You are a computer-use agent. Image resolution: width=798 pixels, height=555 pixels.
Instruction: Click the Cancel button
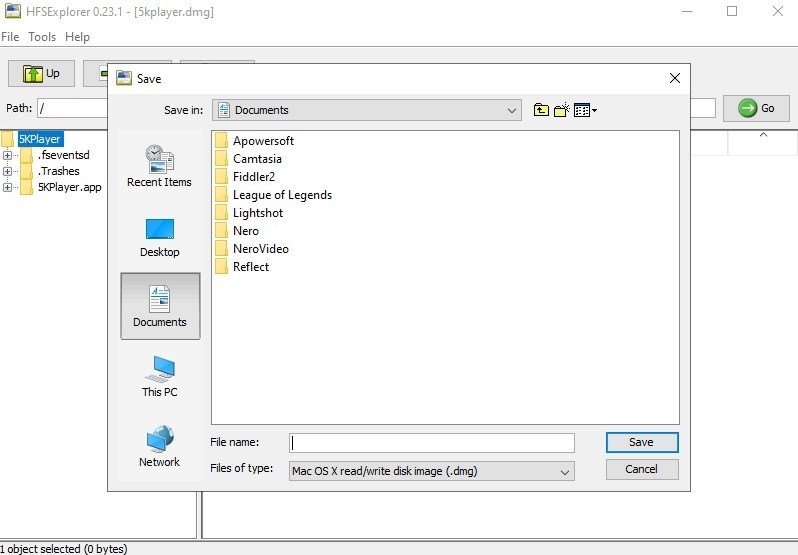641,469
